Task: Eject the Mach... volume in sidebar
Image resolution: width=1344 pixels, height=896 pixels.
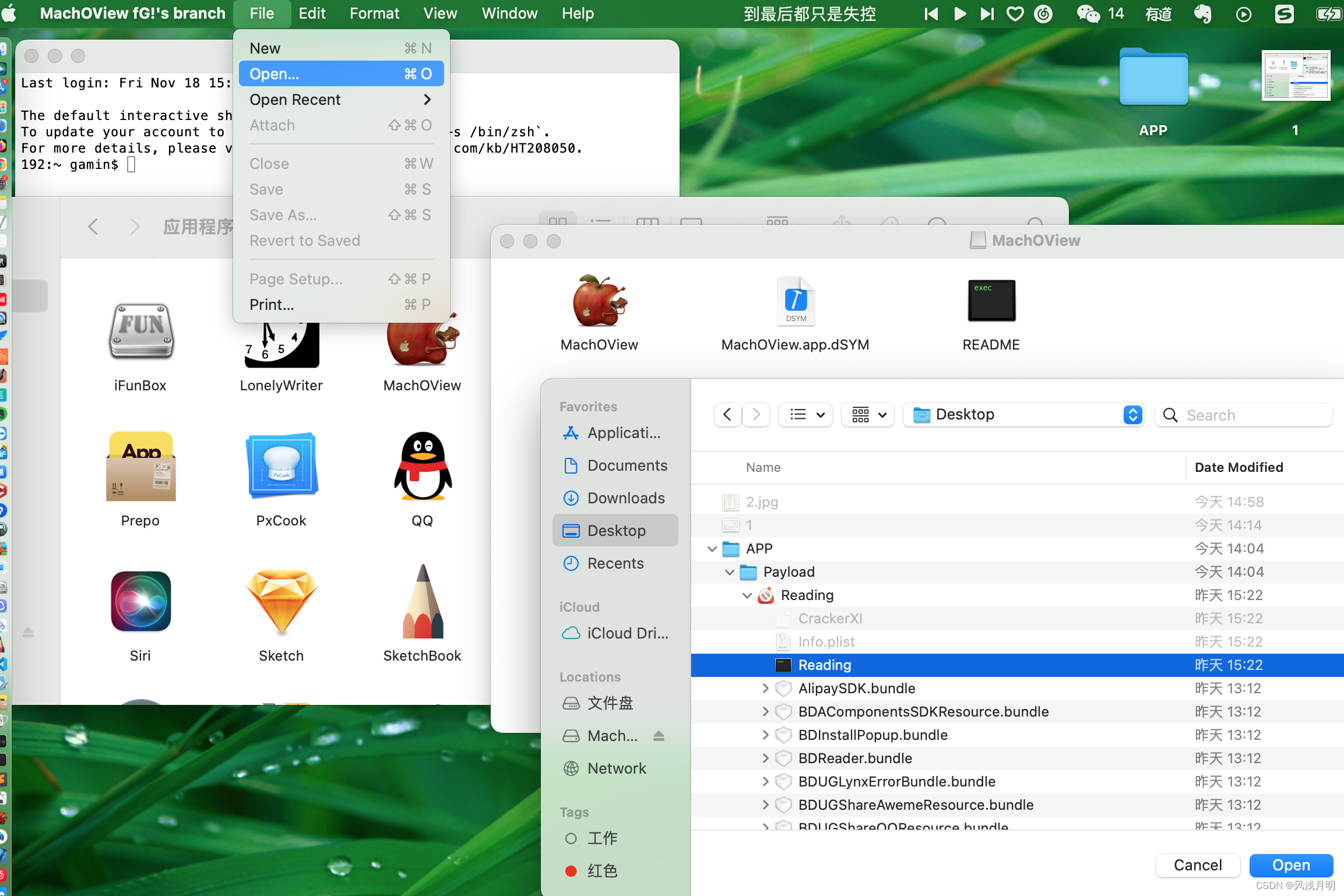Action: [659, 736]
